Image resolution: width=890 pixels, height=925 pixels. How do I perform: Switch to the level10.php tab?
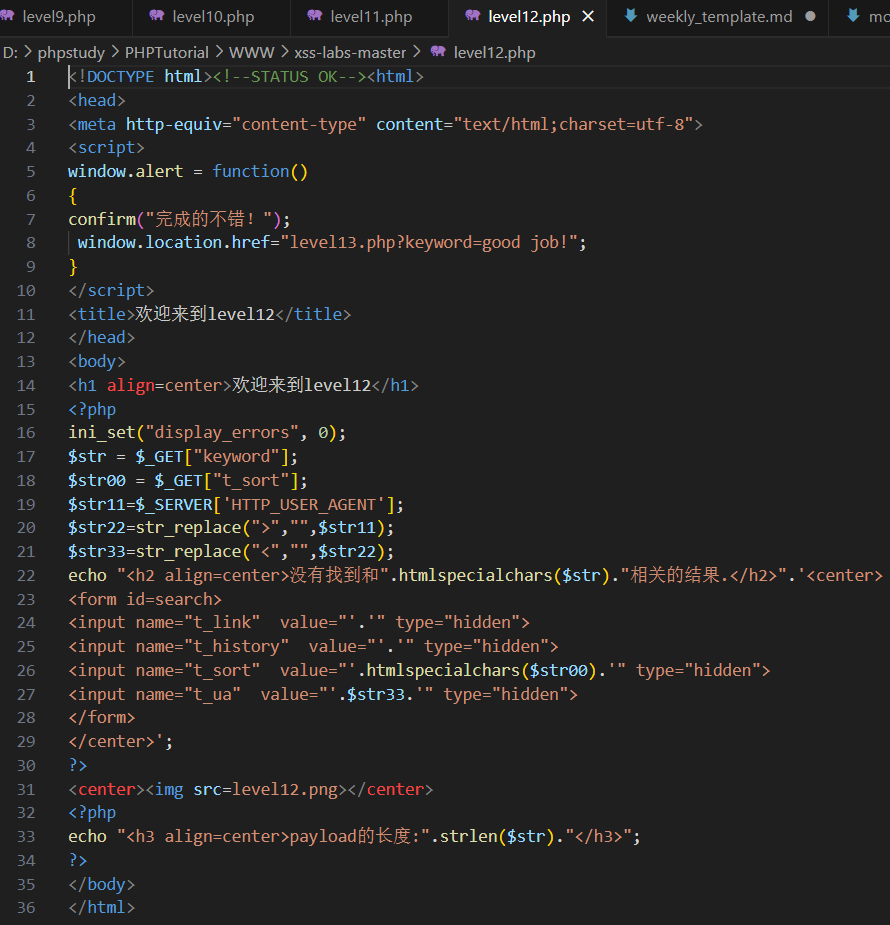tap(212, 17)
